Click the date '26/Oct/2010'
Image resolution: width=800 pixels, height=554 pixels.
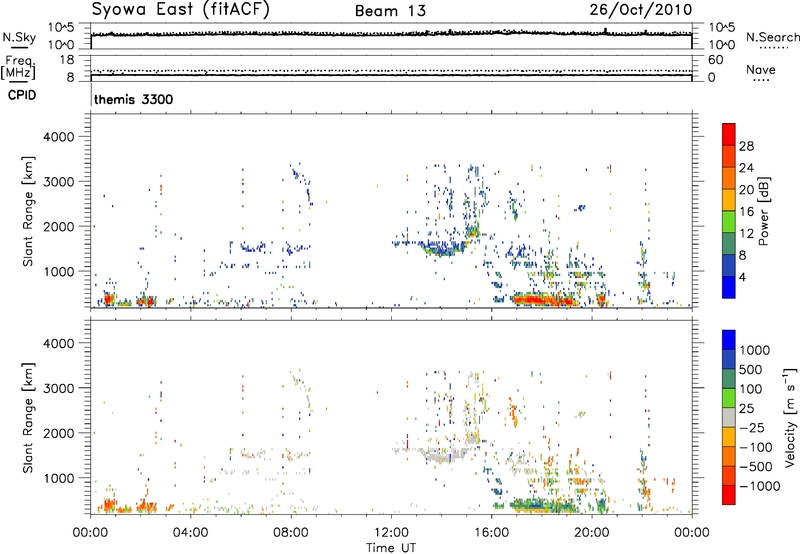[x=641, y=9]
